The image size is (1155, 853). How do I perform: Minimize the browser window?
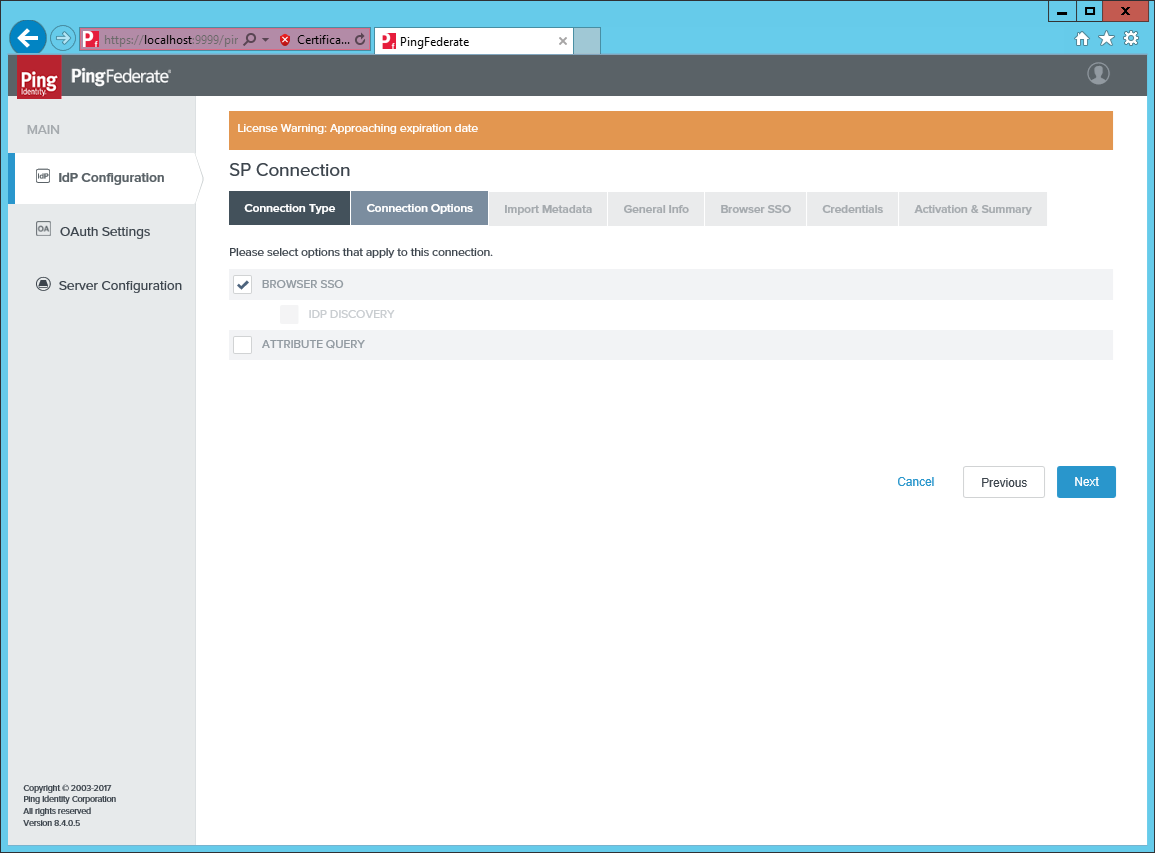[1061, 11]
